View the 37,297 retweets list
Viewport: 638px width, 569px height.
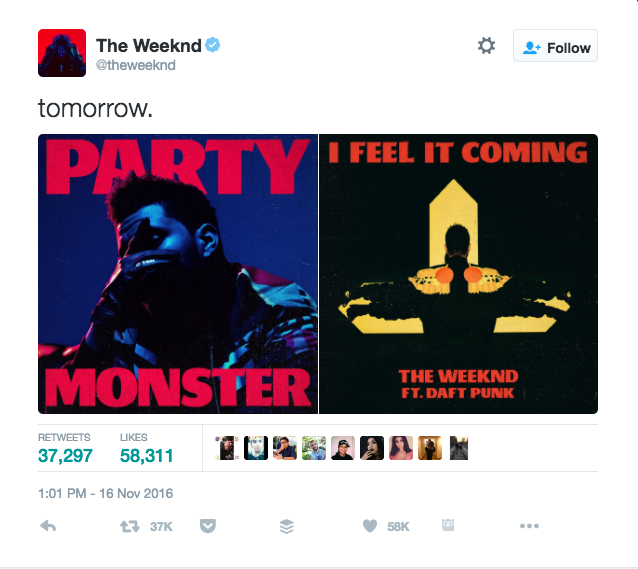click(x=65, y=448)
